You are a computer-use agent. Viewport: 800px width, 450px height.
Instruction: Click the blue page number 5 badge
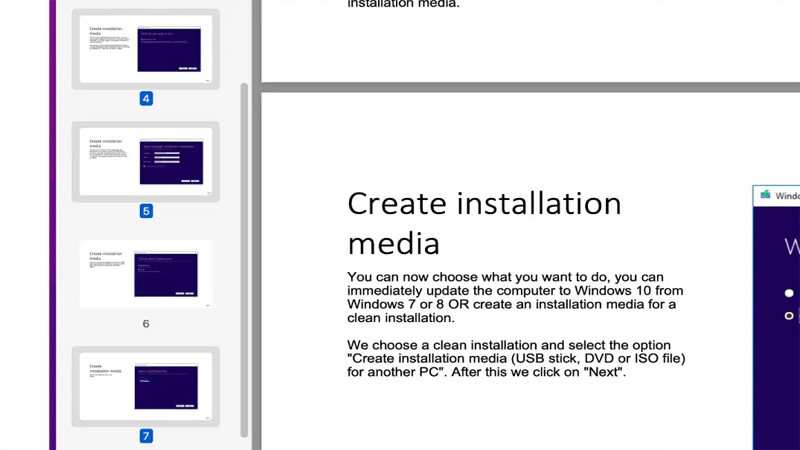pyautogui.click(x=146, y=211)
